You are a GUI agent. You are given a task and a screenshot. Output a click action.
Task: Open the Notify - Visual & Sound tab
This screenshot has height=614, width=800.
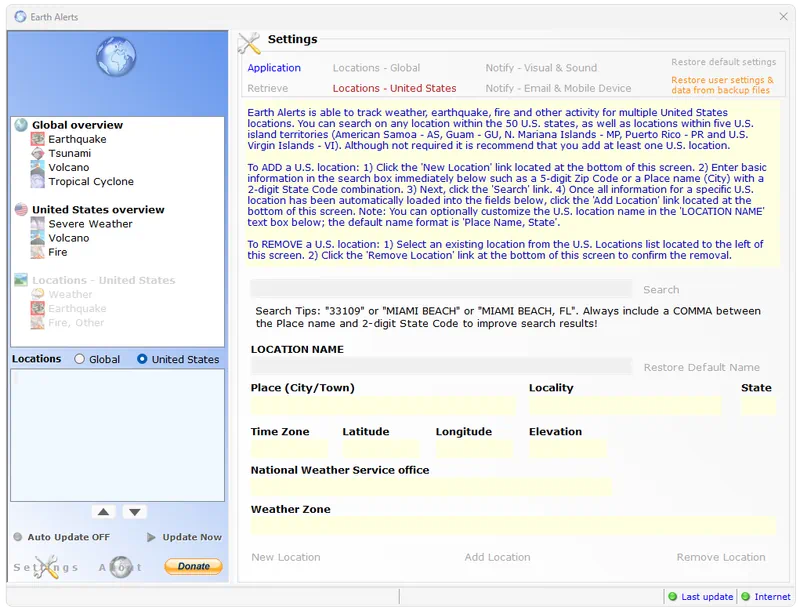[541, 68]
